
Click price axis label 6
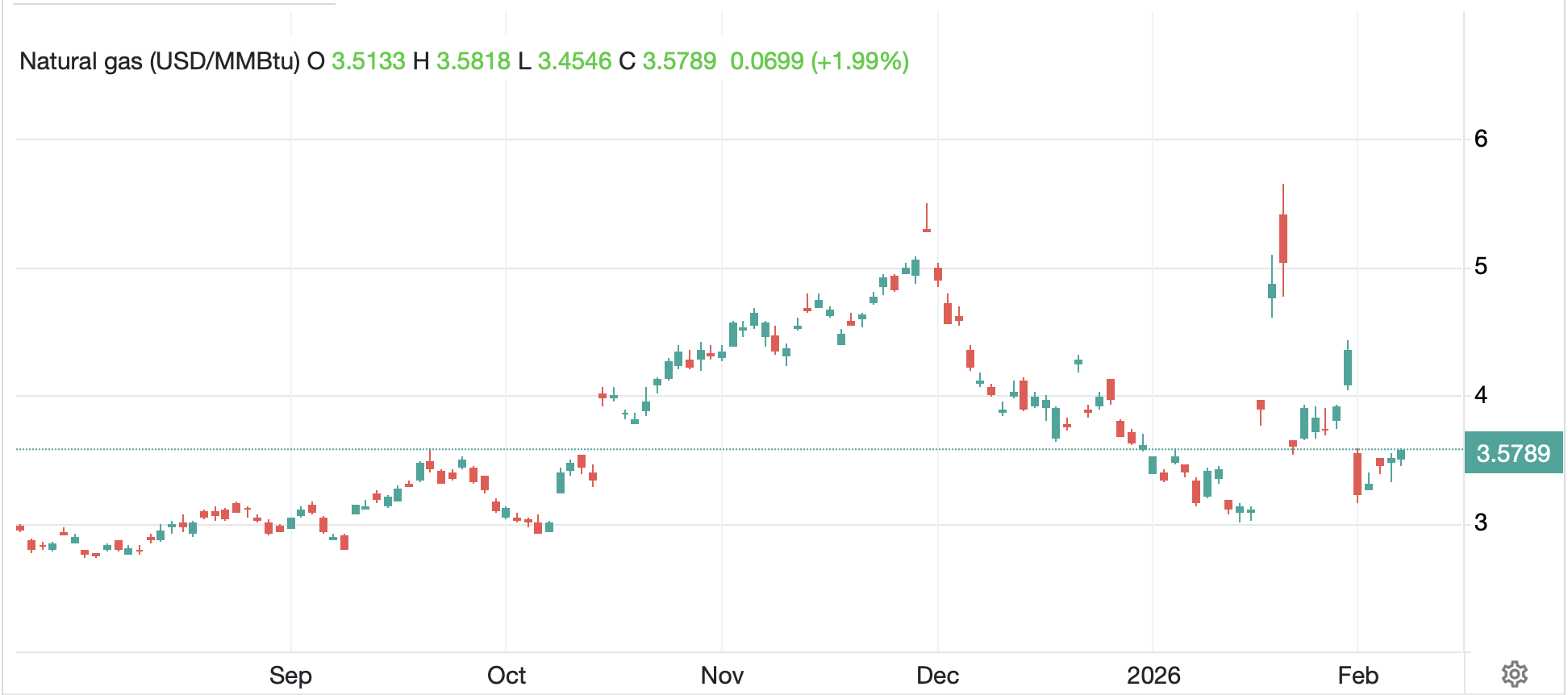click(1481, 139)
